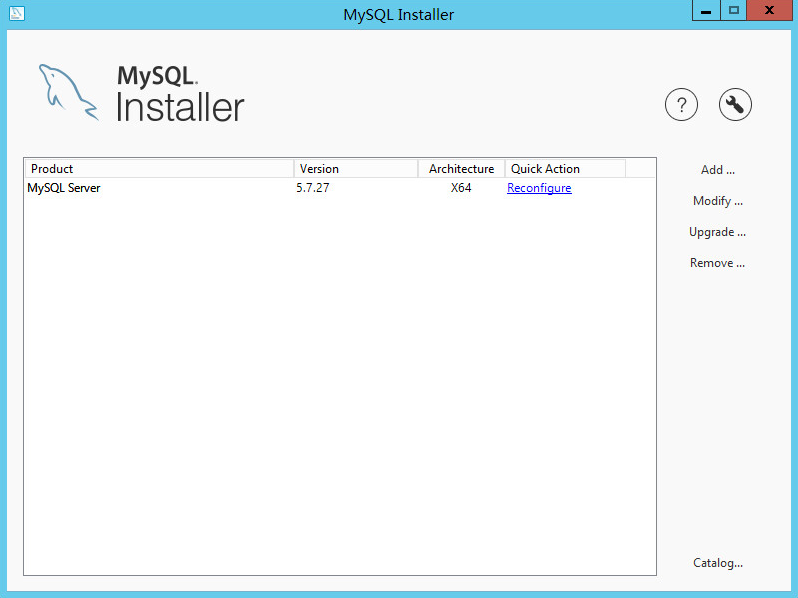Sort by the Version column header
Screen dimensions: 798x598
[x=356, y=168]
